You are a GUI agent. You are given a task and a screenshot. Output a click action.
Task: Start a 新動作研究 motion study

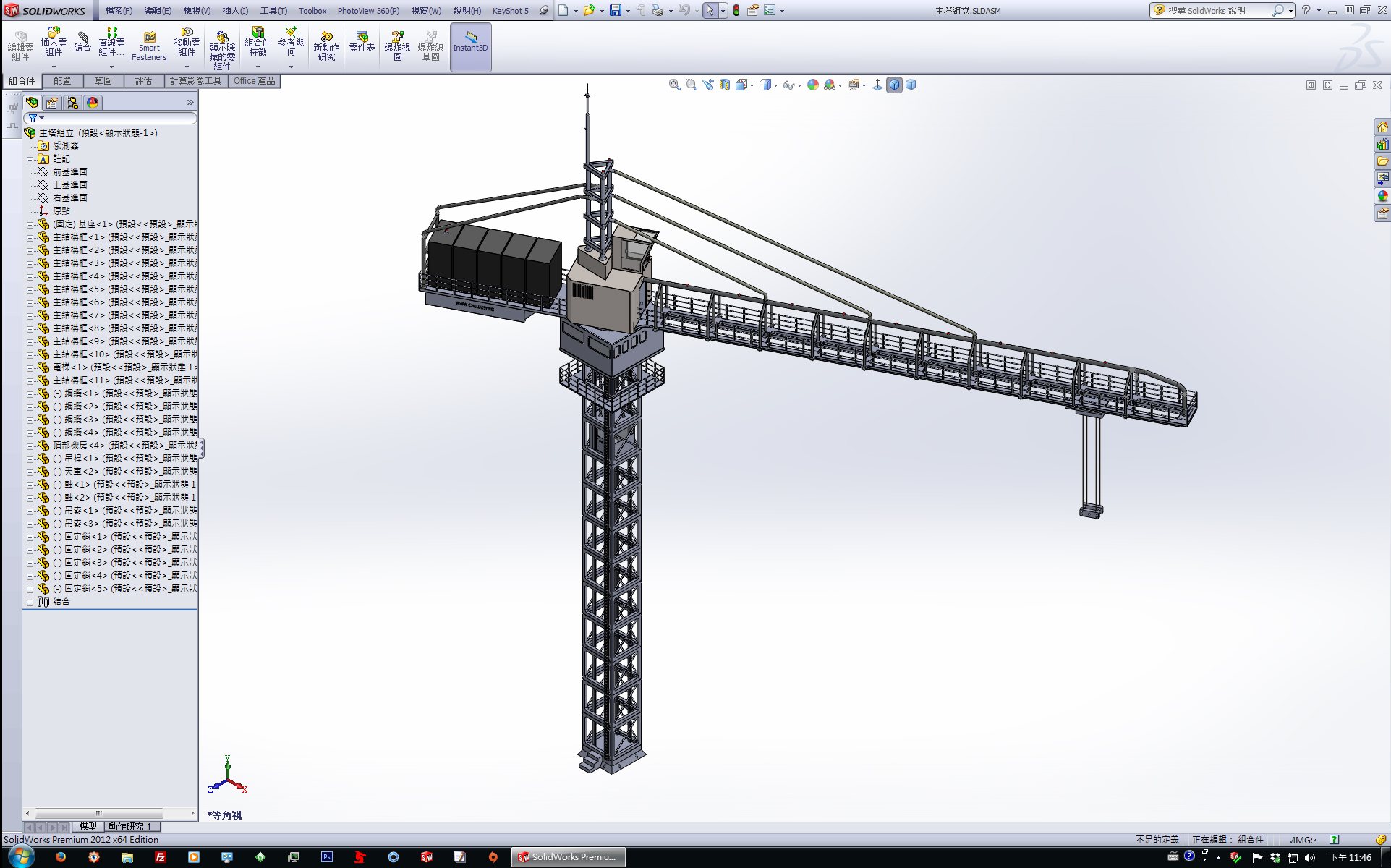click(x=326, y=45)
